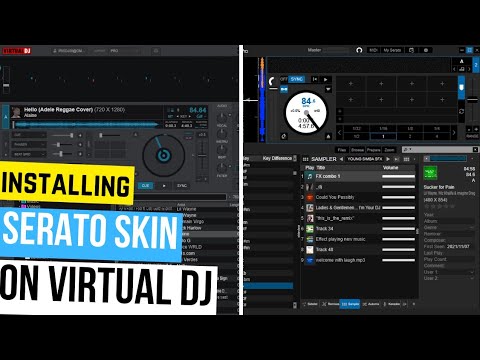
Task: Open the PRO layout dropdown in VirtualDJ
Action: point(125,51)
